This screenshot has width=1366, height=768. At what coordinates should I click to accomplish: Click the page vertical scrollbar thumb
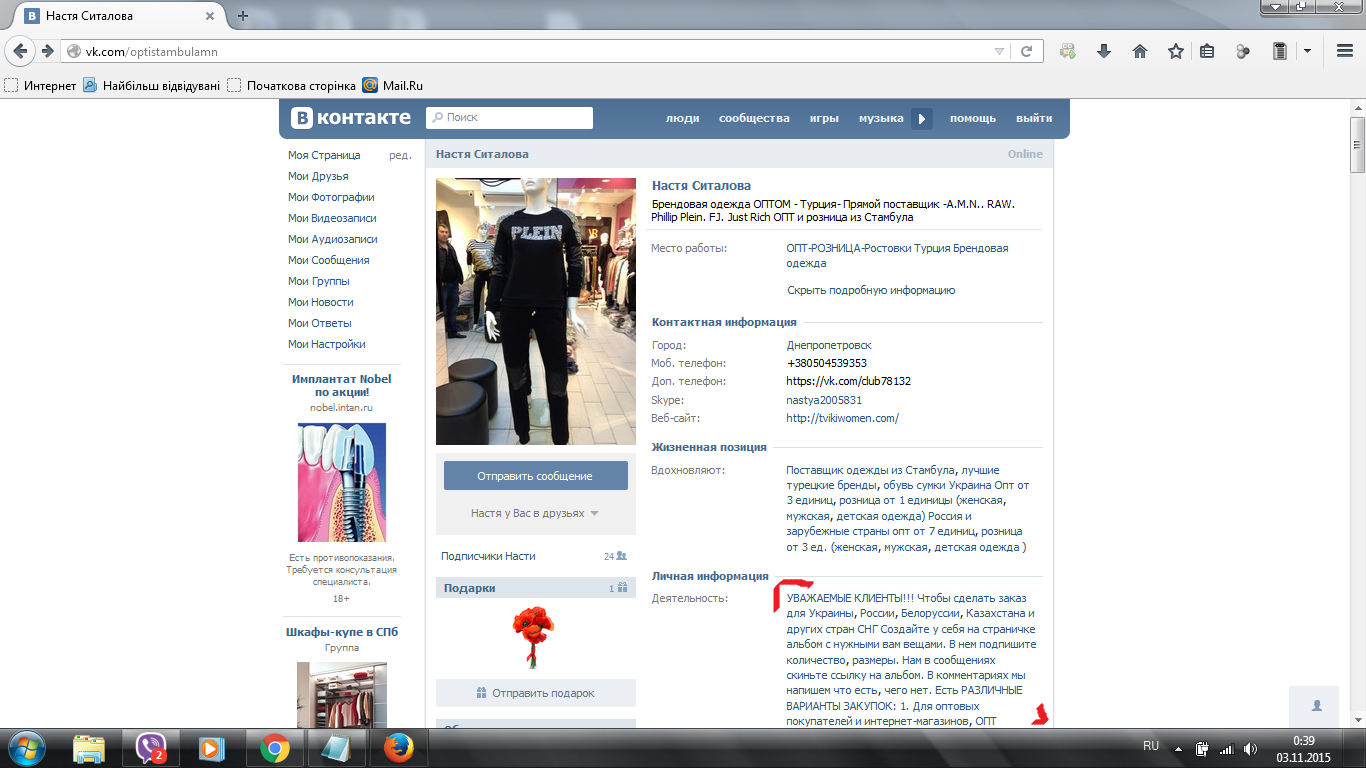pos(1357,144)
